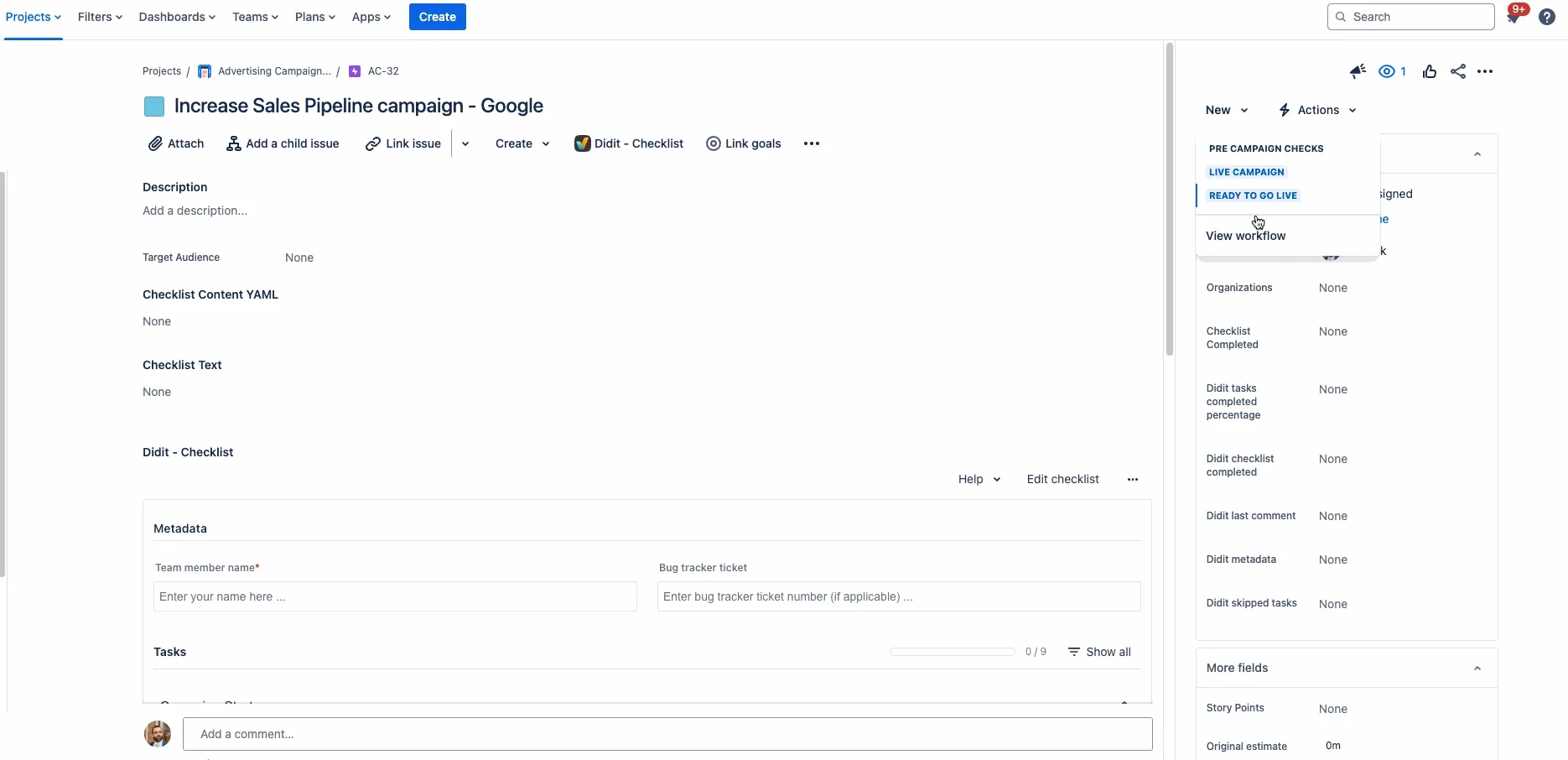Screen dimensions: 1568x760
Task: Select LIVE CAMPAIGN status
Action: [x=1247, y=172]
